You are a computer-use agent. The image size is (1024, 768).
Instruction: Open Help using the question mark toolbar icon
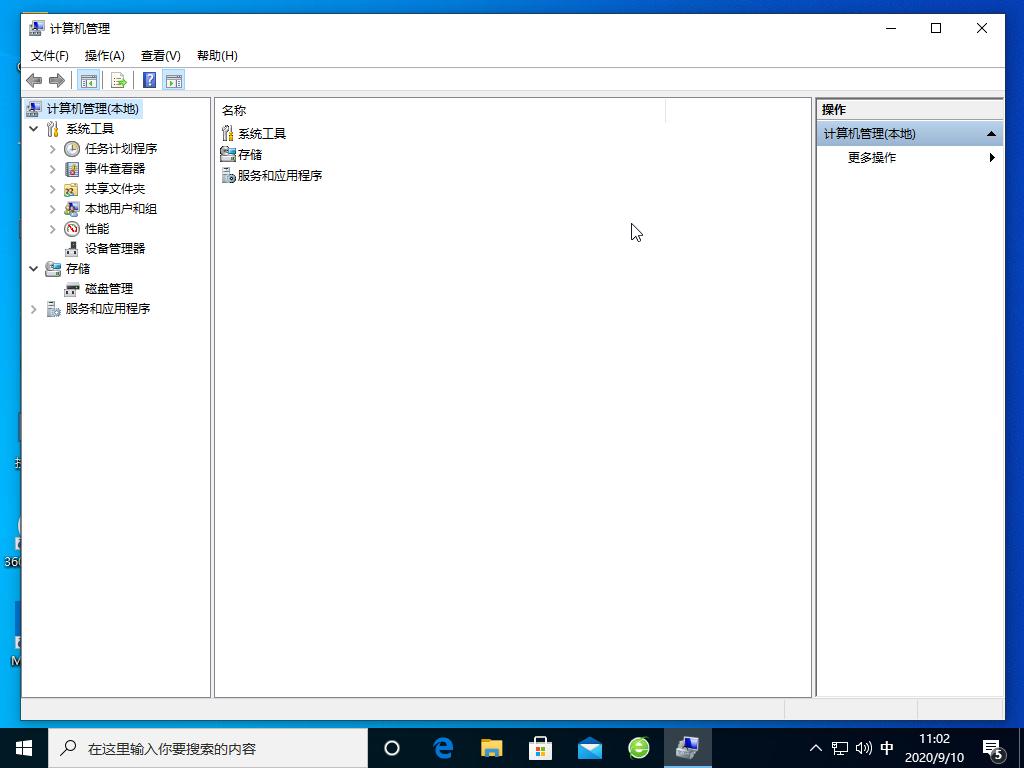pos(149,80)
